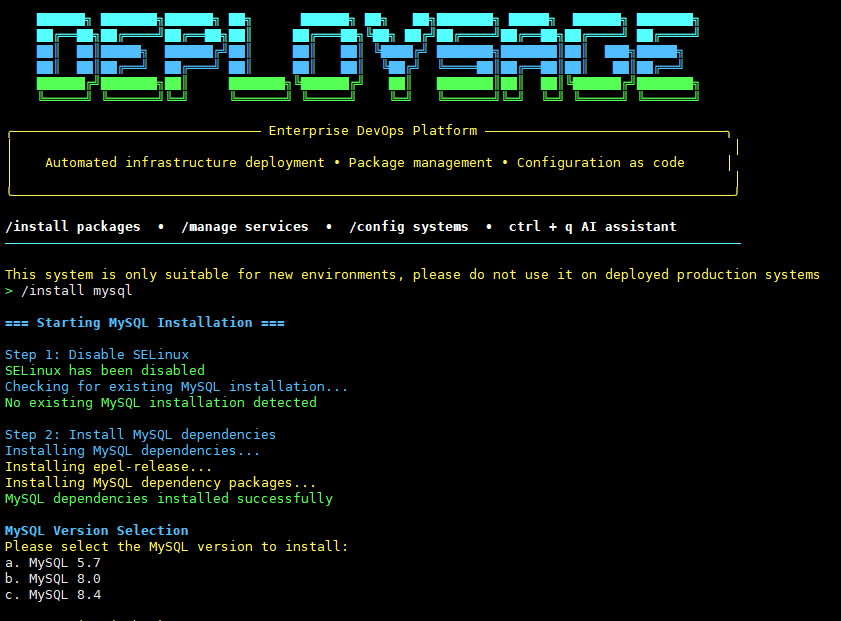The height and width of the screenshot is (621, 841).
Task: Collapse the MySQL Version Selection section
Action: coord(96,530)
